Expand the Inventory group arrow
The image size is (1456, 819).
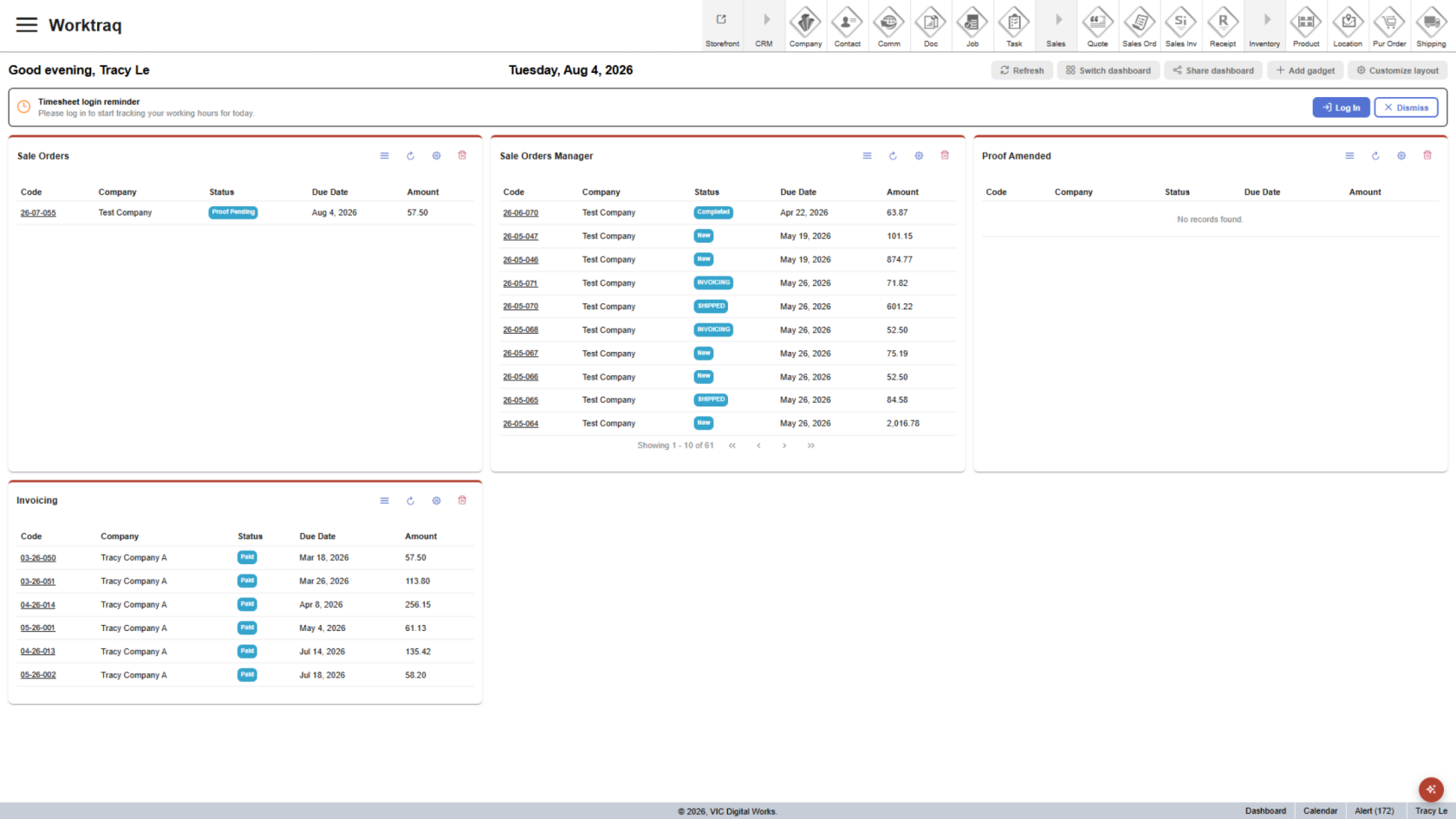[x=1267, y=20]
